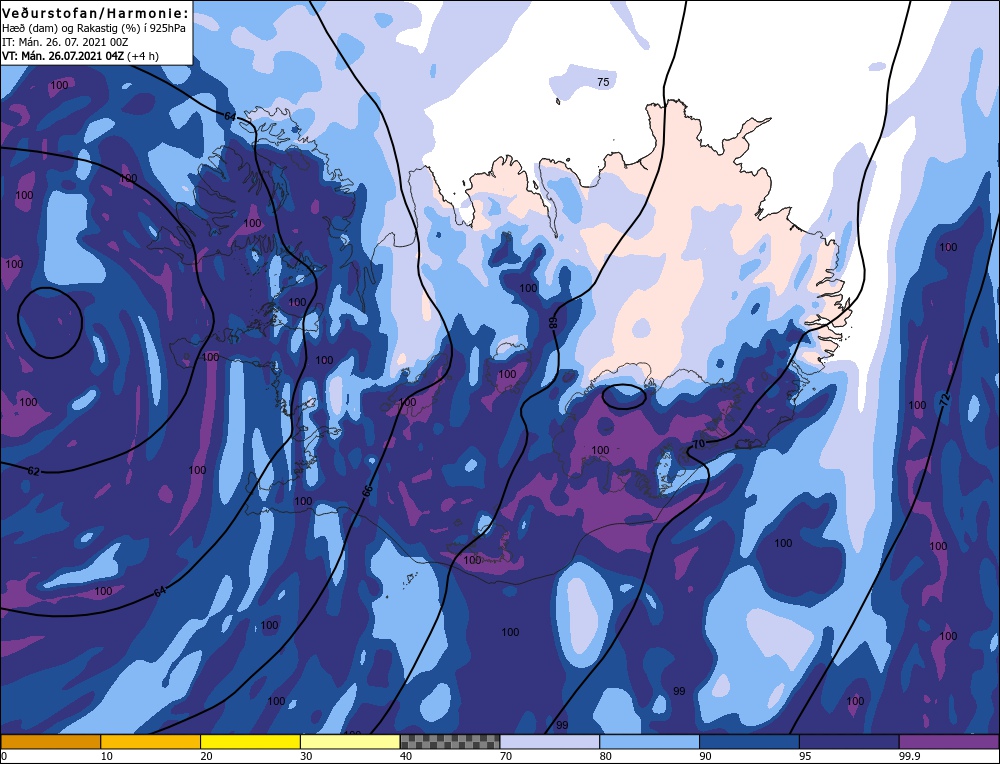Click the '64' contour label at the Westfjords
The width and height of the screenshot is (1000, 764).
tap(230, 116)
